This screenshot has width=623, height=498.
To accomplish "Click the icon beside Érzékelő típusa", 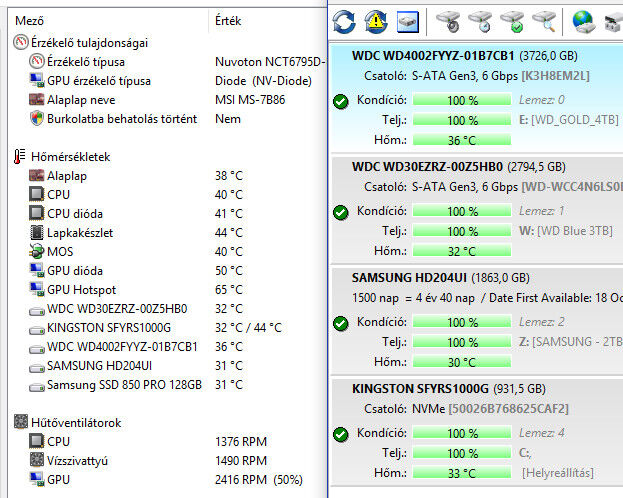I will (x=37, y=61).
